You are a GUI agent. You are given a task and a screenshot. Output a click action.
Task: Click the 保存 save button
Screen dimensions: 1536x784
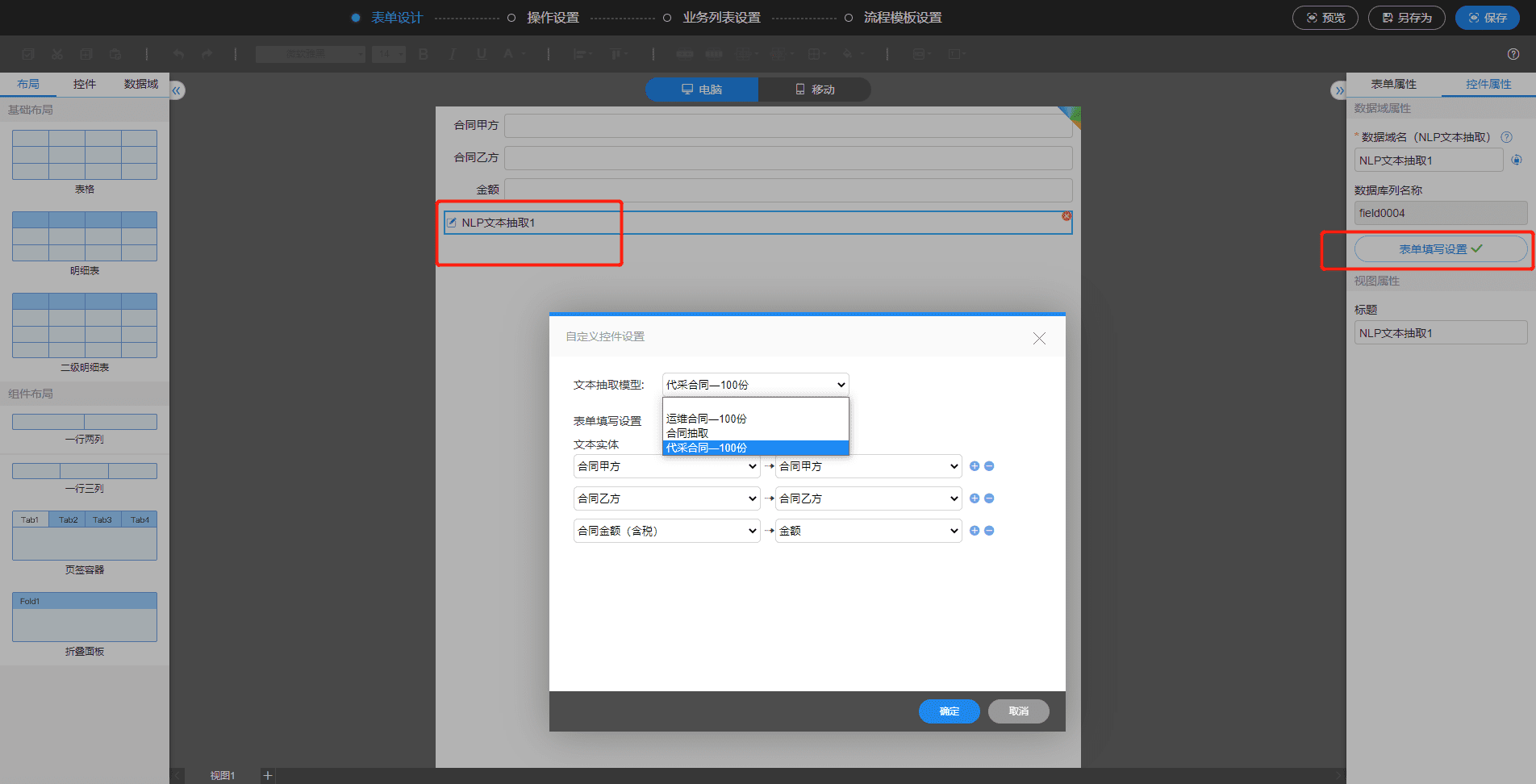[x=1488, y=18]
